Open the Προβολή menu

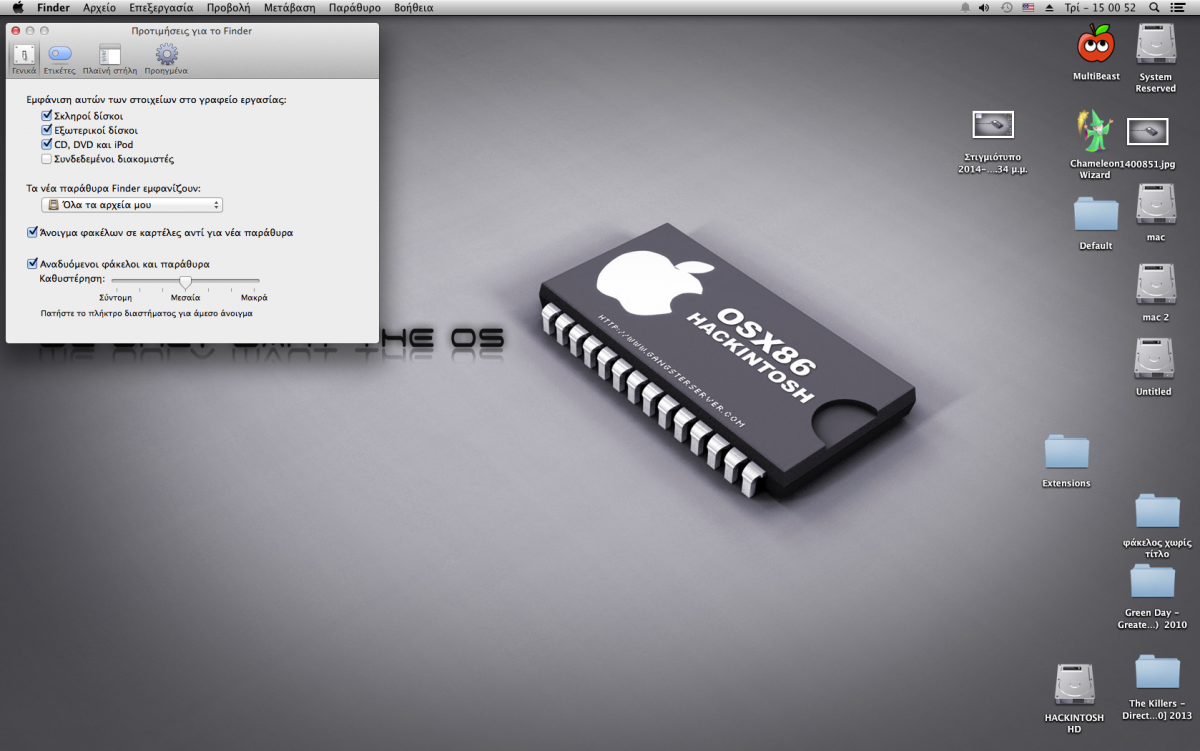(x=229, y=7)
